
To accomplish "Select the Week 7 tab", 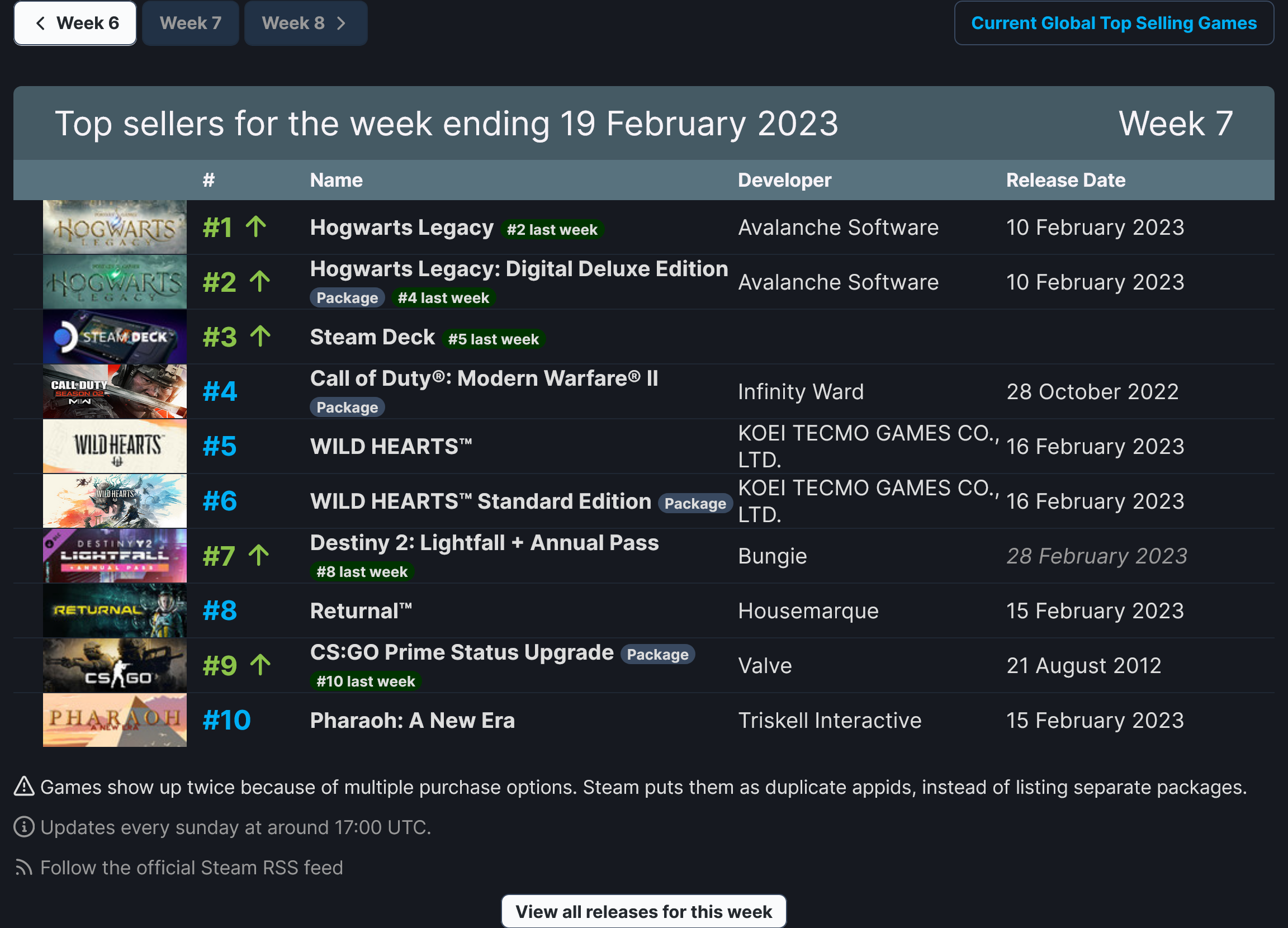I will (x=190, y=23).
